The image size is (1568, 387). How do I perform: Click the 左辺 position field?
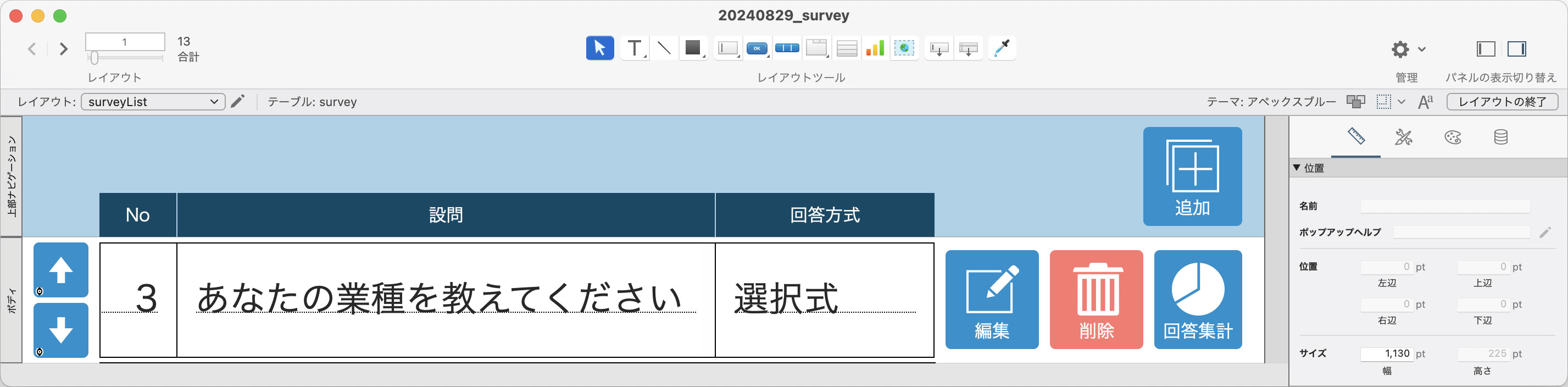(1387, 267)
